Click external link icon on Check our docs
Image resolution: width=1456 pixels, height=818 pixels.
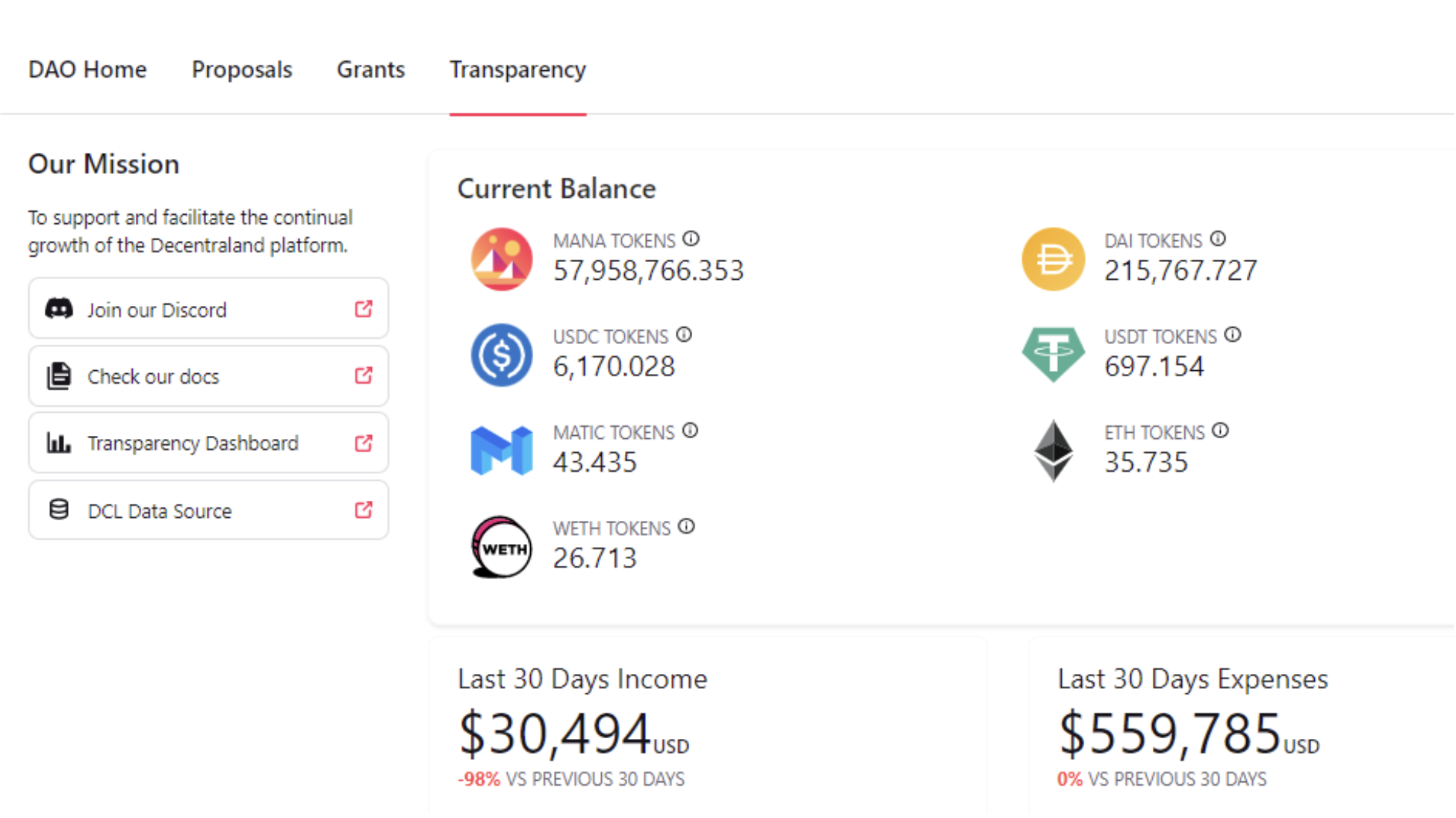[364, 375]
